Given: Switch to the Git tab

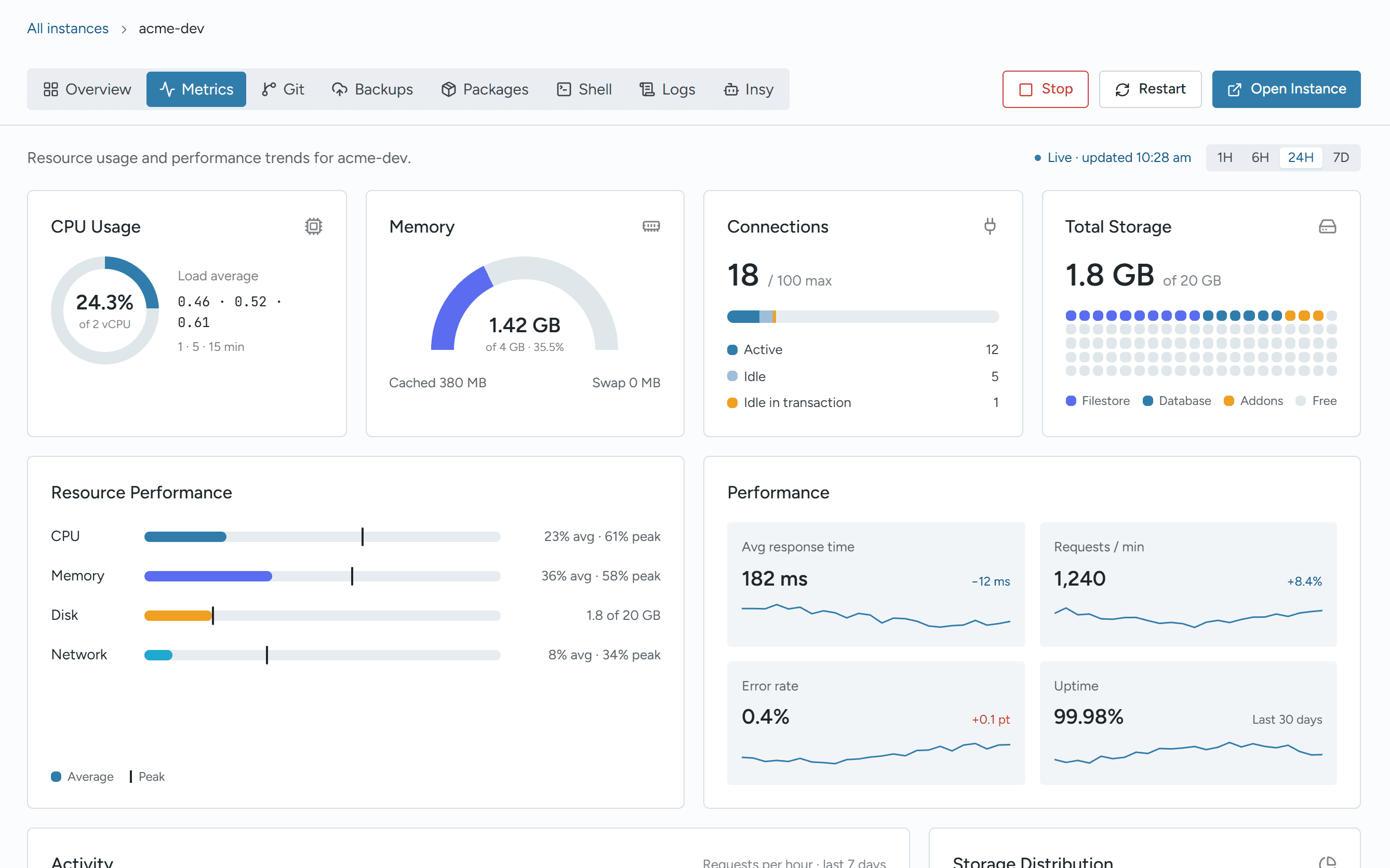Looking at the screenshot, I should [x=283, y=89].
